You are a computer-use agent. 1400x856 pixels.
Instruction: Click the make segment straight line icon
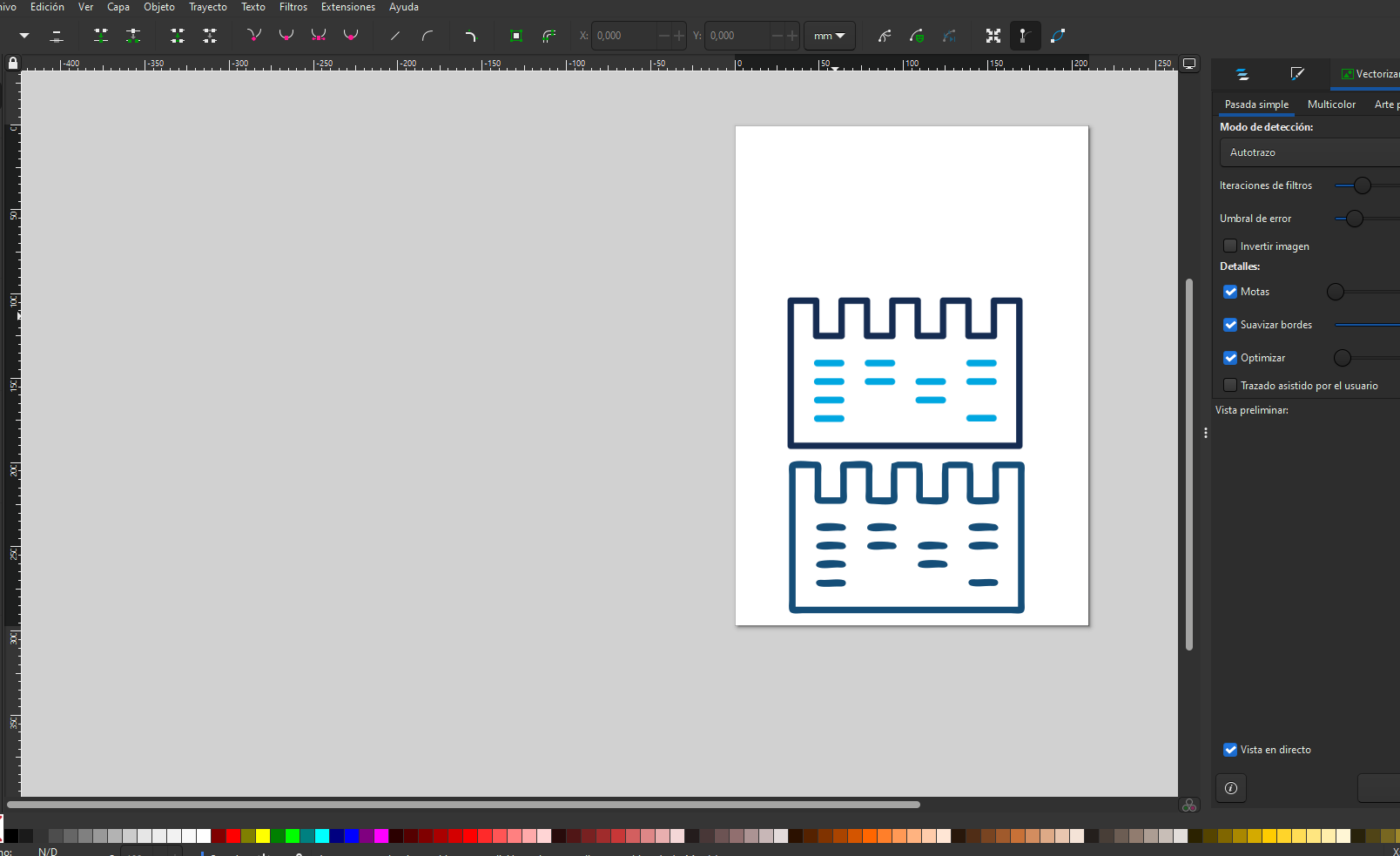[395, 36]
